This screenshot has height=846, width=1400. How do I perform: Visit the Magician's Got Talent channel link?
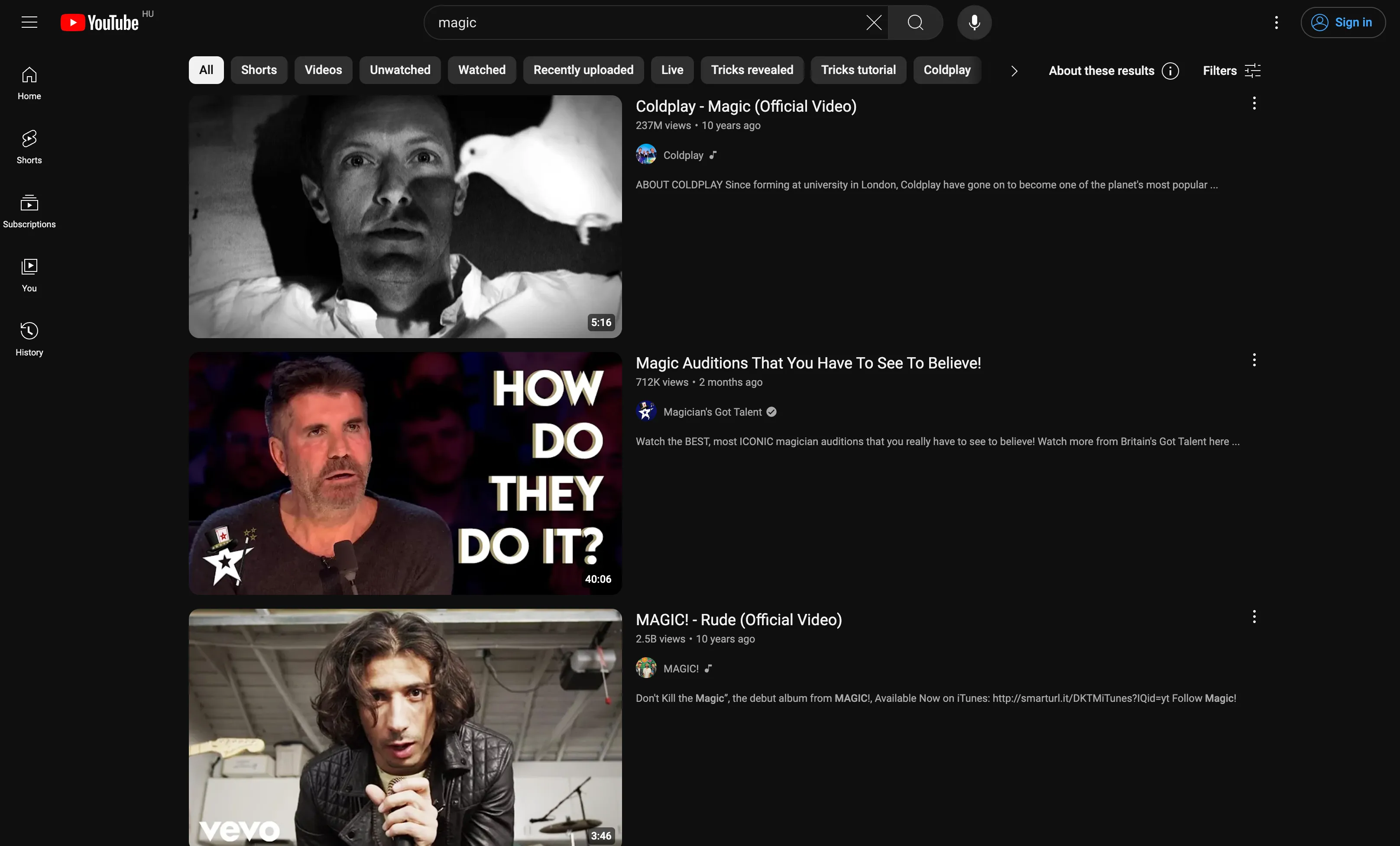tap(713, 412)
